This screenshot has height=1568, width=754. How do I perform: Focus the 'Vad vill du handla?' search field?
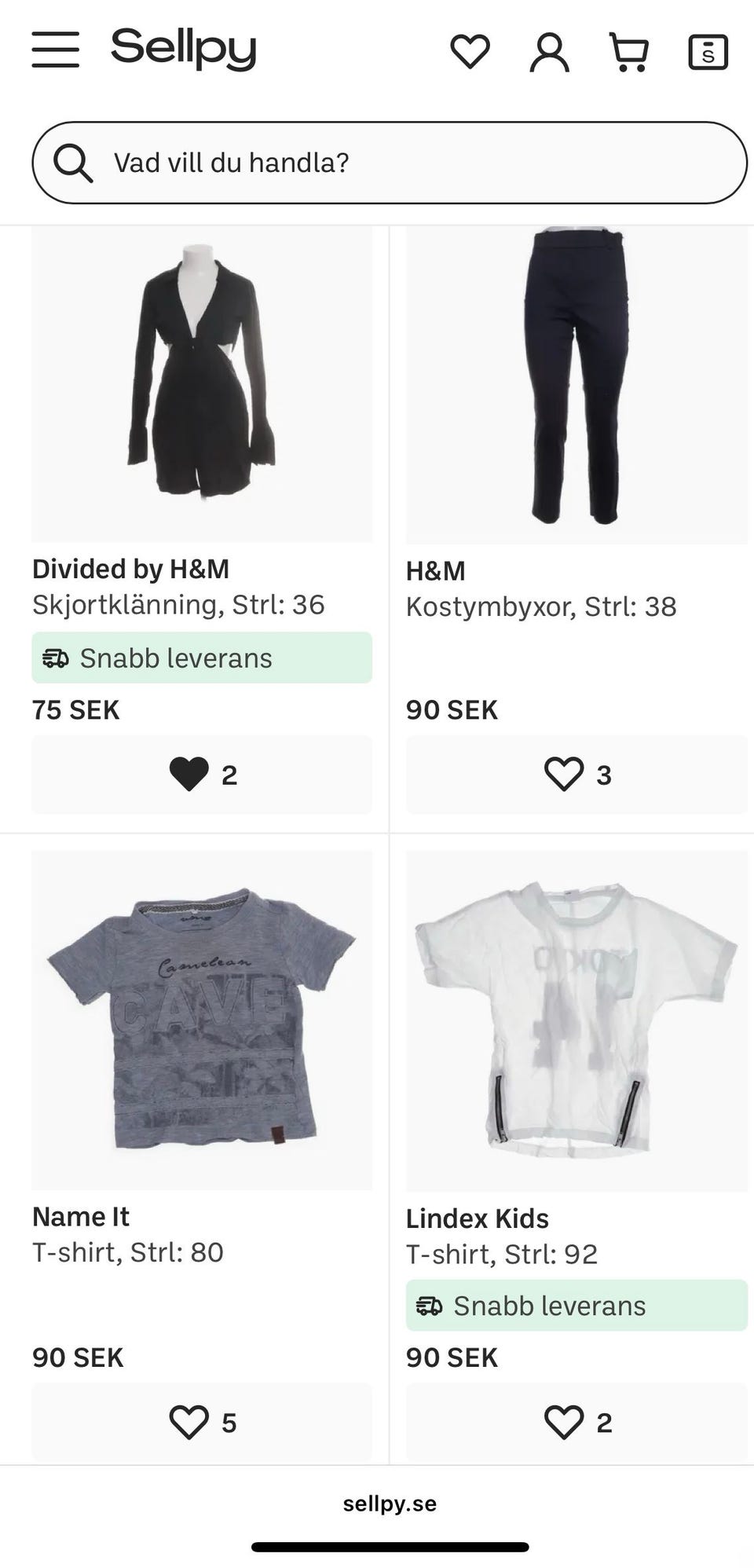coord(408,163)
